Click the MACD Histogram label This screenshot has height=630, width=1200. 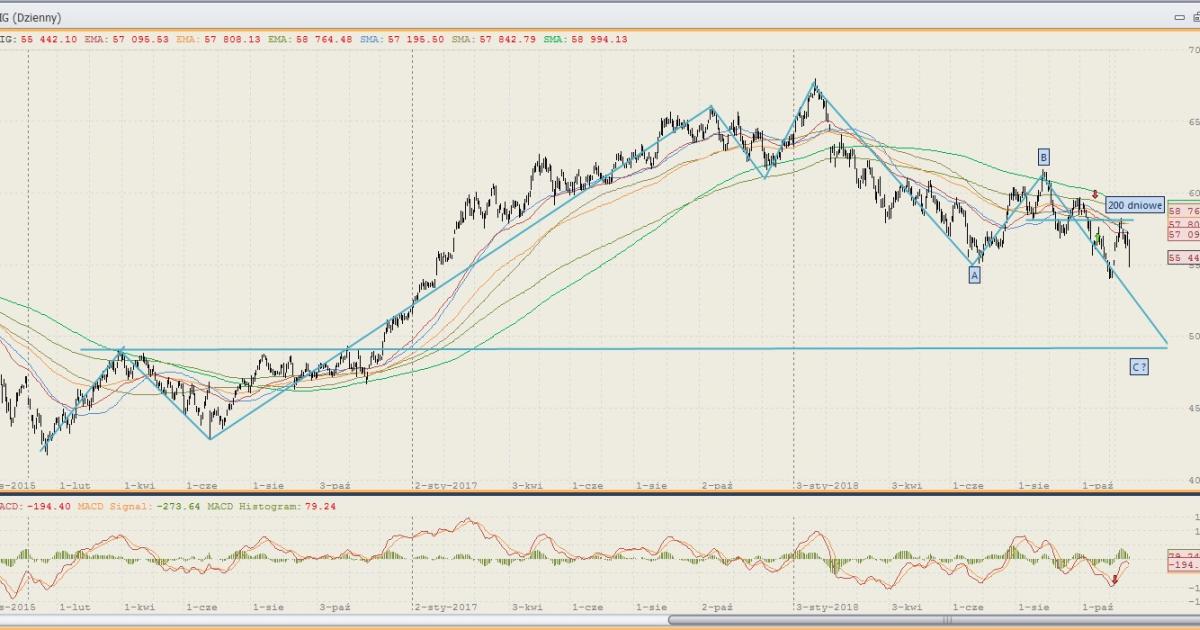tap(257, 507)
